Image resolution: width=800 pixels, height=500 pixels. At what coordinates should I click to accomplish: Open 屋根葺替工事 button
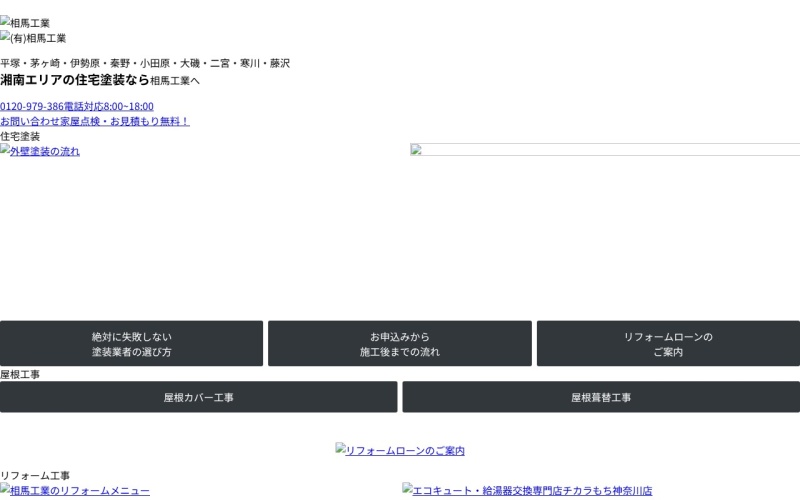(x=601, y=397)
